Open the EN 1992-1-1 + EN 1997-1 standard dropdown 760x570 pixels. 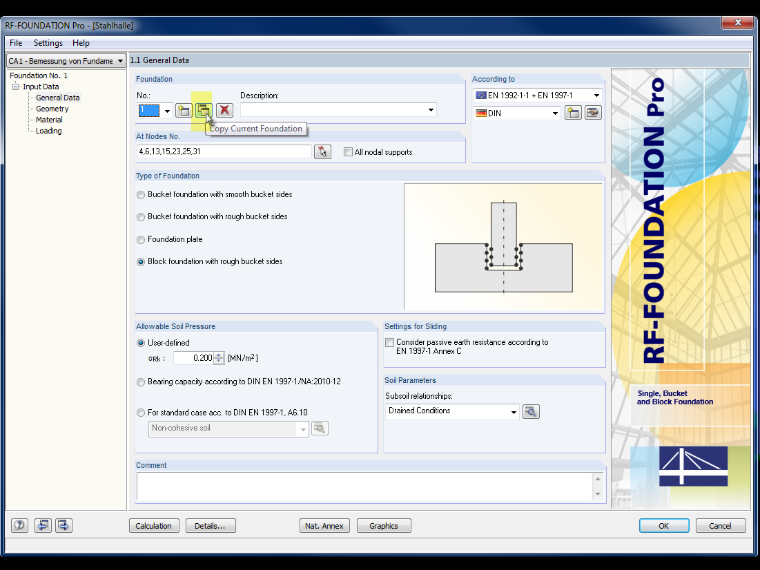point(596,95)
